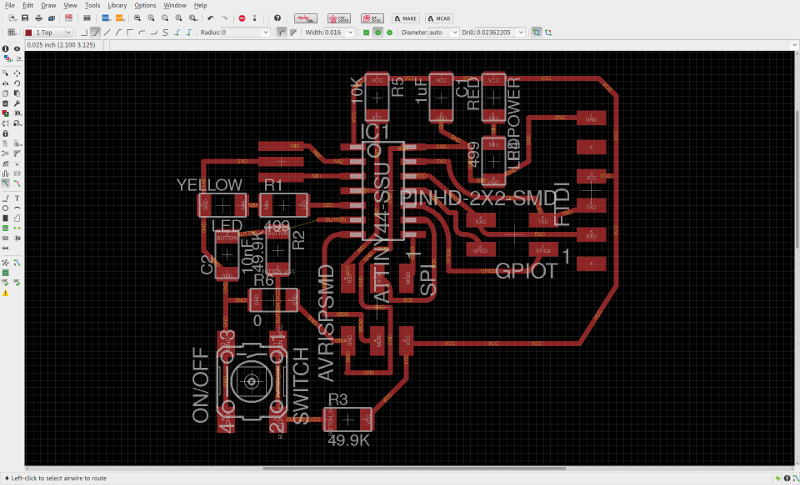Select the straight line wire bend style
The width and height of the screenshot is (800, 485).
(x=107, y=32)
